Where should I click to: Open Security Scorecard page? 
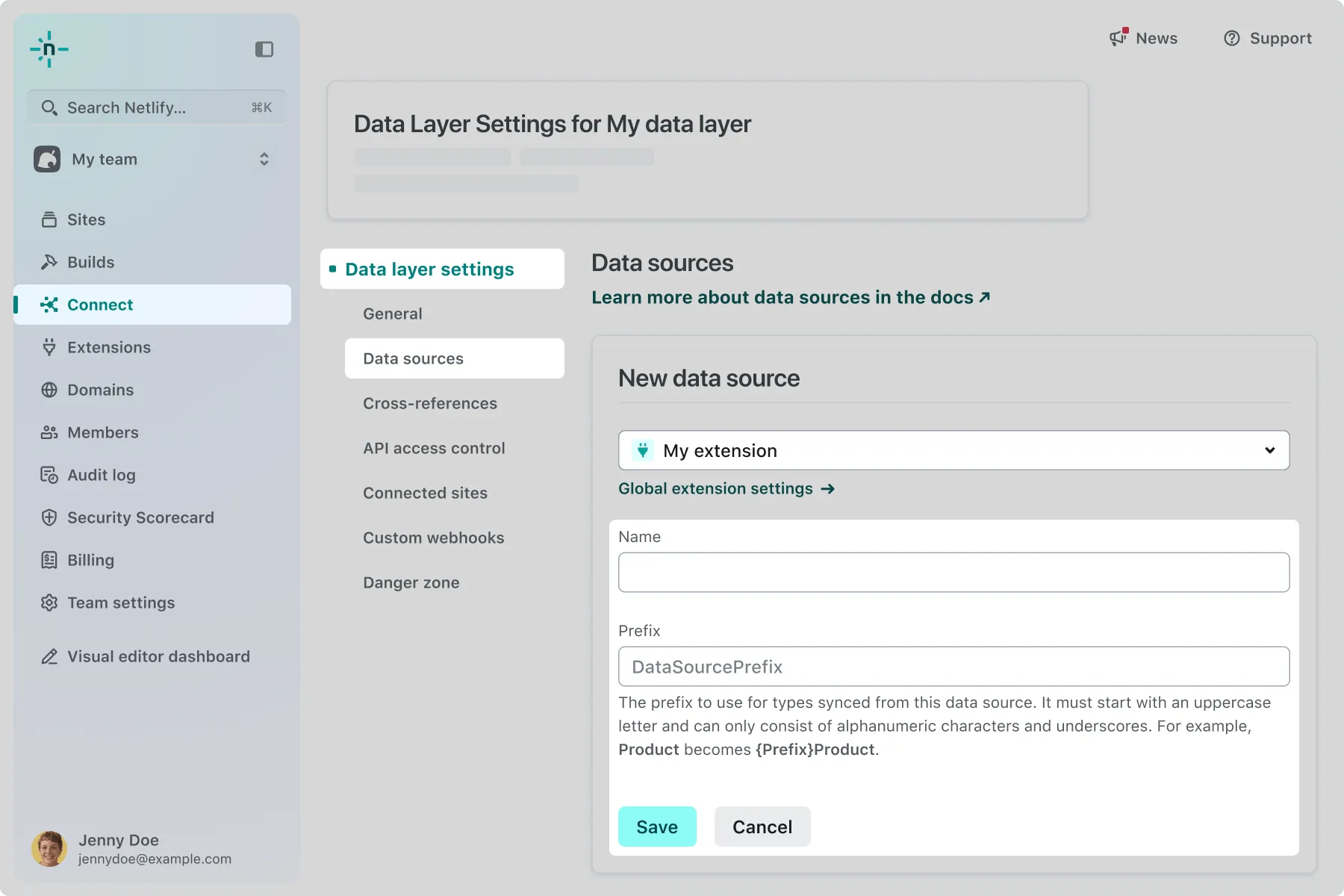[152, 517]
